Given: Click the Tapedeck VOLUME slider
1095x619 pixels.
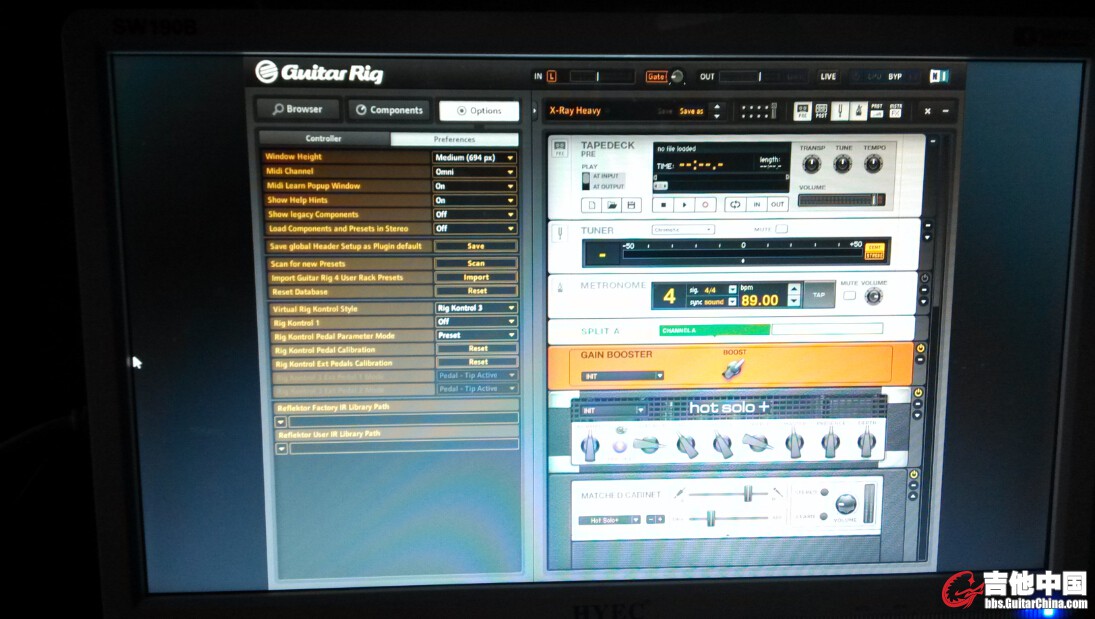Looking at the screenshot, I should (x=842, y=200).
